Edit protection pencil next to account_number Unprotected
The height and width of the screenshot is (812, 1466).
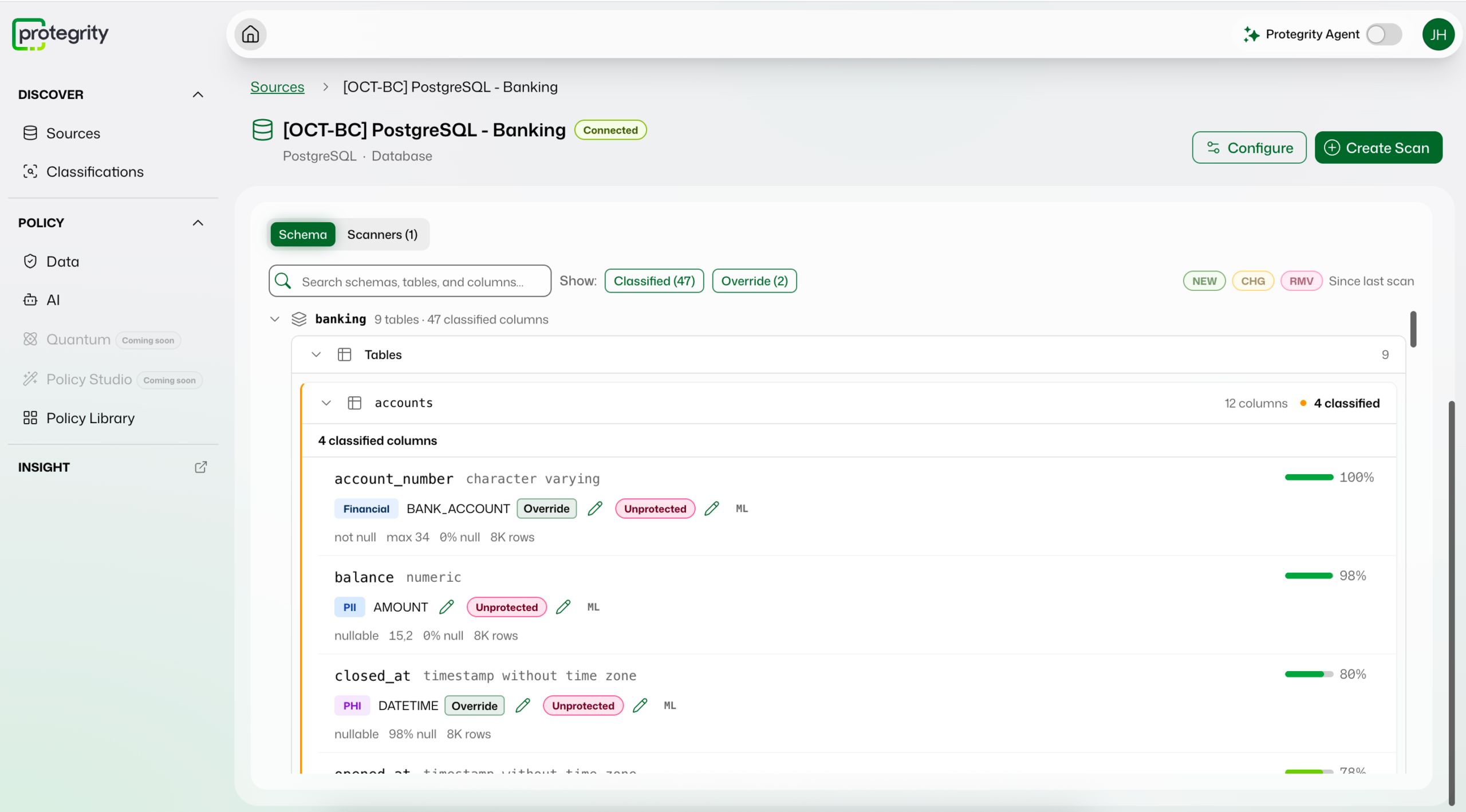coord(712,509)
